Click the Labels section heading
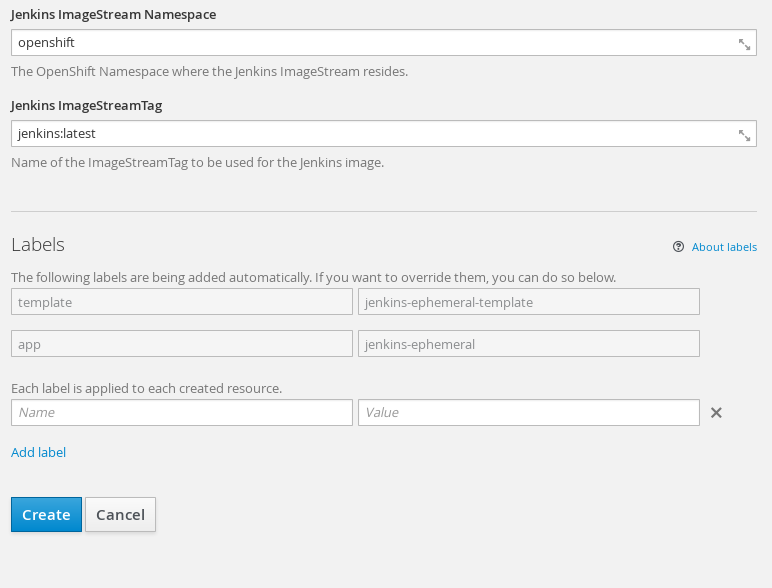 click(38, 245)
